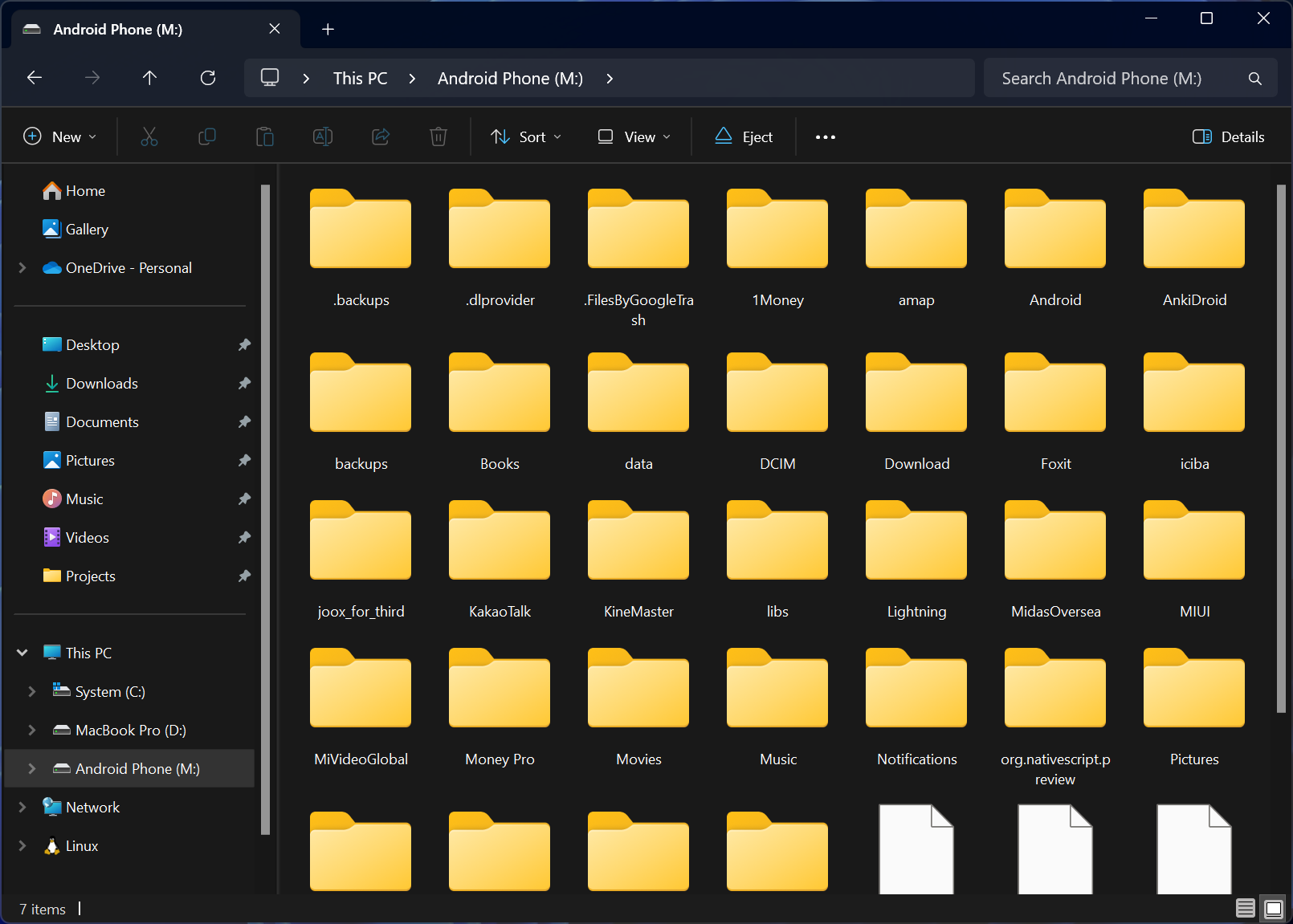Screen dimensions: 1293x924
Task: Unpin Music using its pin icon
Action: 244,499
